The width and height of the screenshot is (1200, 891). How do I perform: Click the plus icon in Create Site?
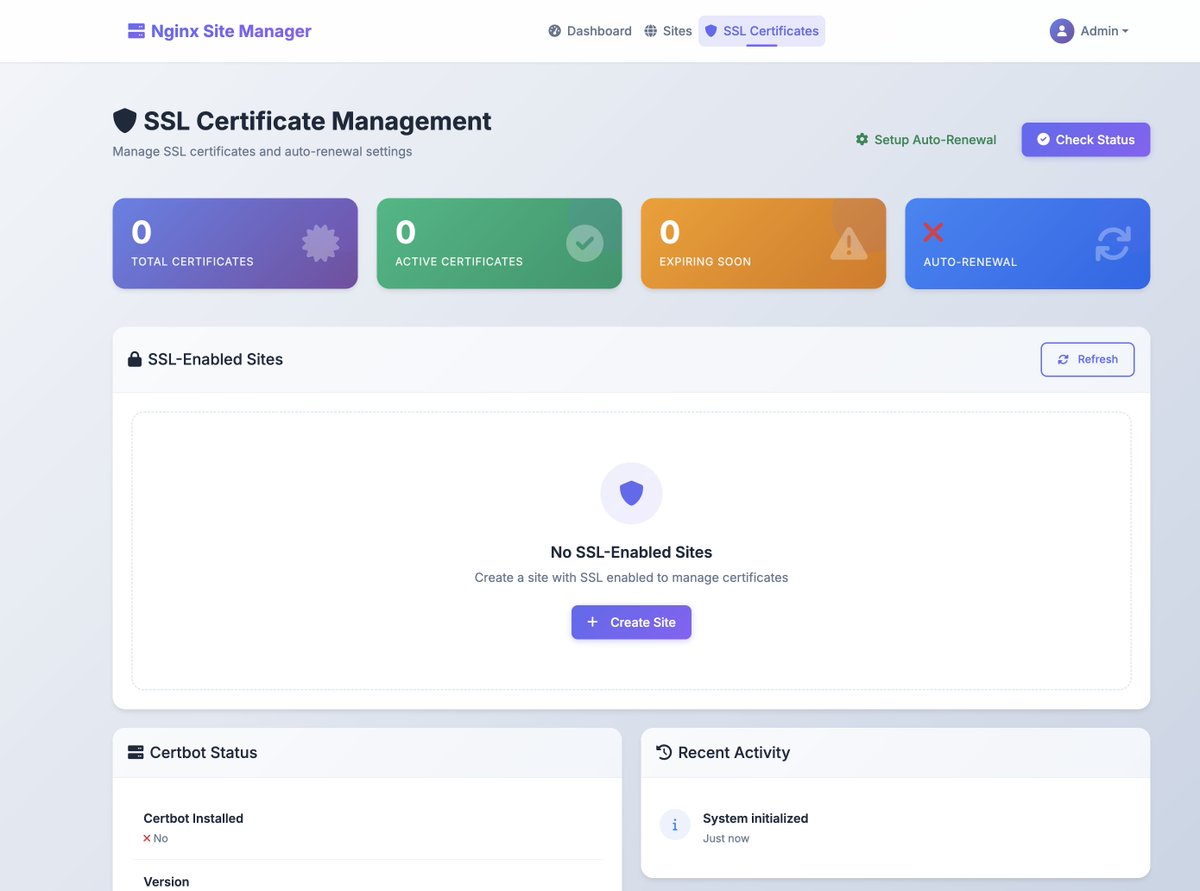click(592, 622)
